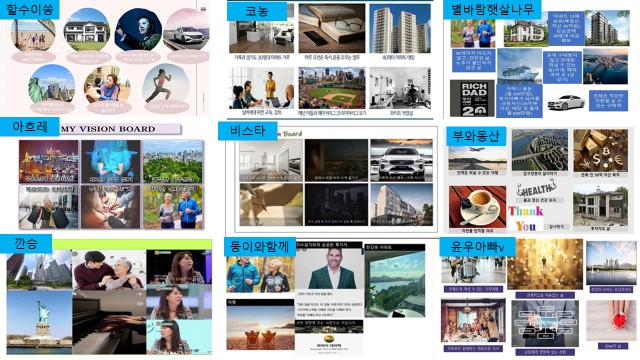Select the 둥이와함께 label
This screenshot has width=640, height=360.
click(x=260, y=247)
